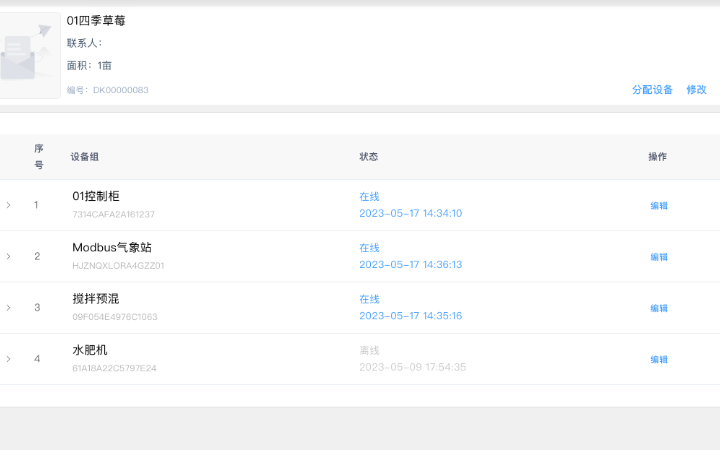Viewport: 720px width, 450px height.
Task: Expand the 搅拌预混 device row
Action: (x=9, y=307)
